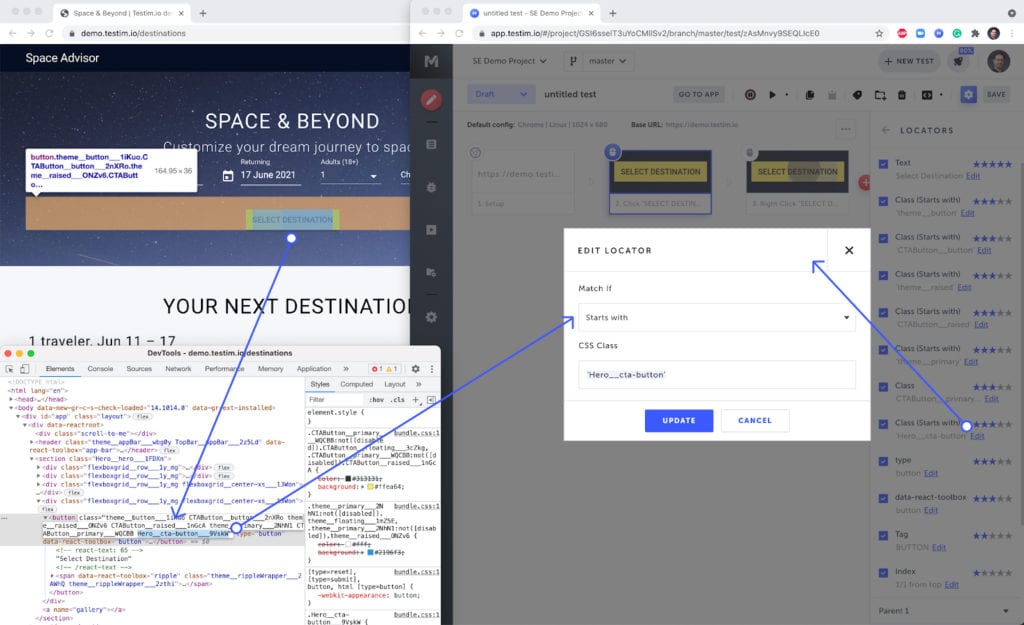Play the untitled test

pyautogui.click(x=772, y=95)
